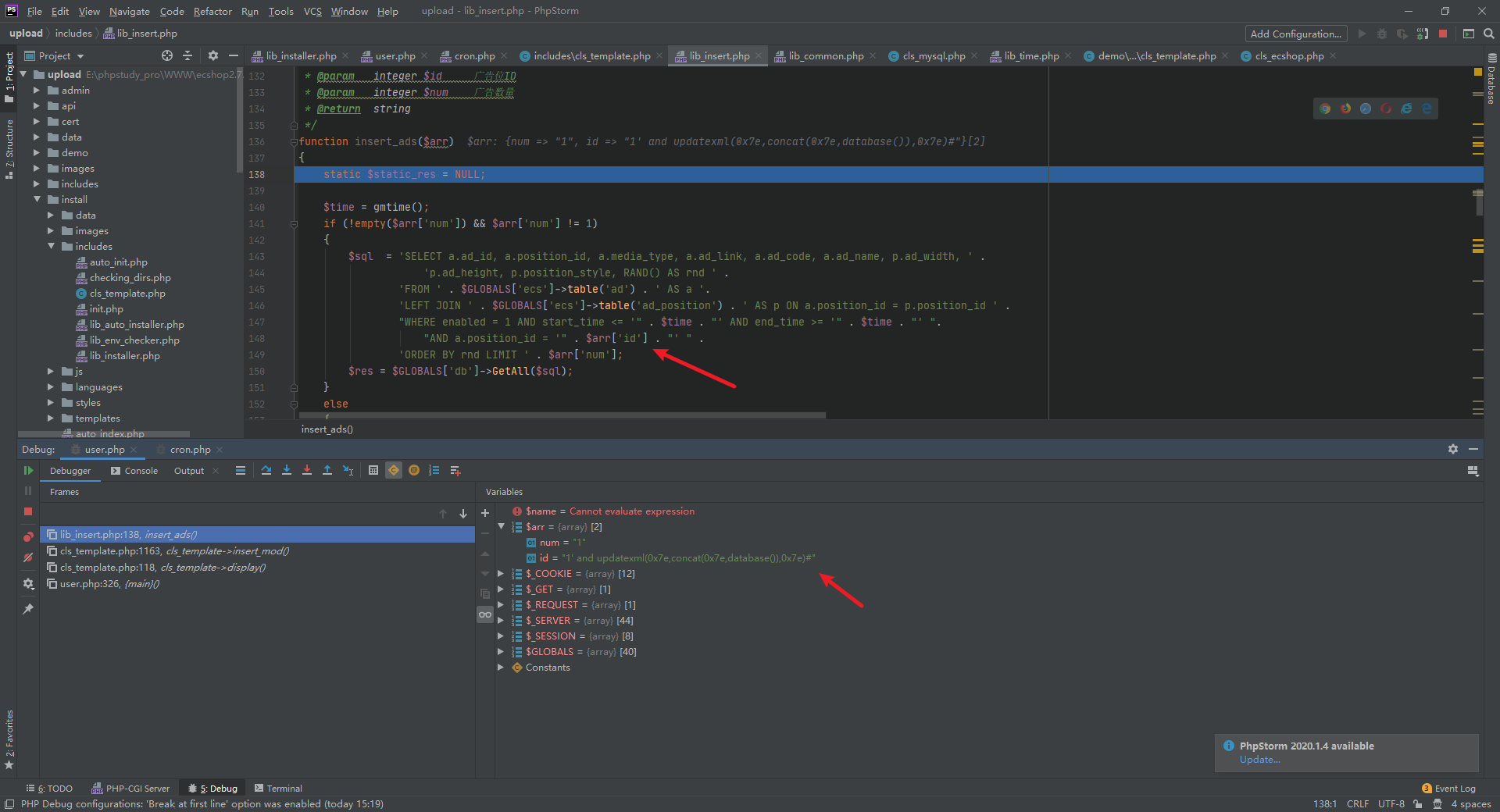The width and height of the screenshot is (1500, 812).
Task: Toggle the highlighted inline values option in debugger toolbar
Action: coord(395,470)
